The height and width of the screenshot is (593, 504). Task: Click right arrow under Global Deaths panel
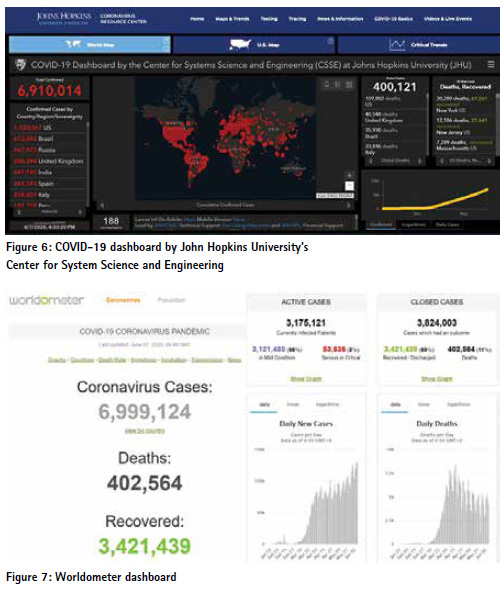419,161
